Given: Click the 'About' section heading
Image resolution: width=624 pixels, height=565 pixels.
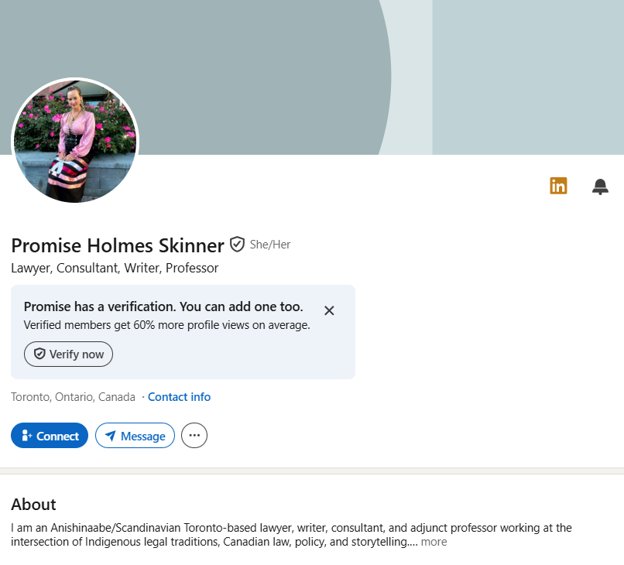Looking at the screenshot, I should (33, 504).
